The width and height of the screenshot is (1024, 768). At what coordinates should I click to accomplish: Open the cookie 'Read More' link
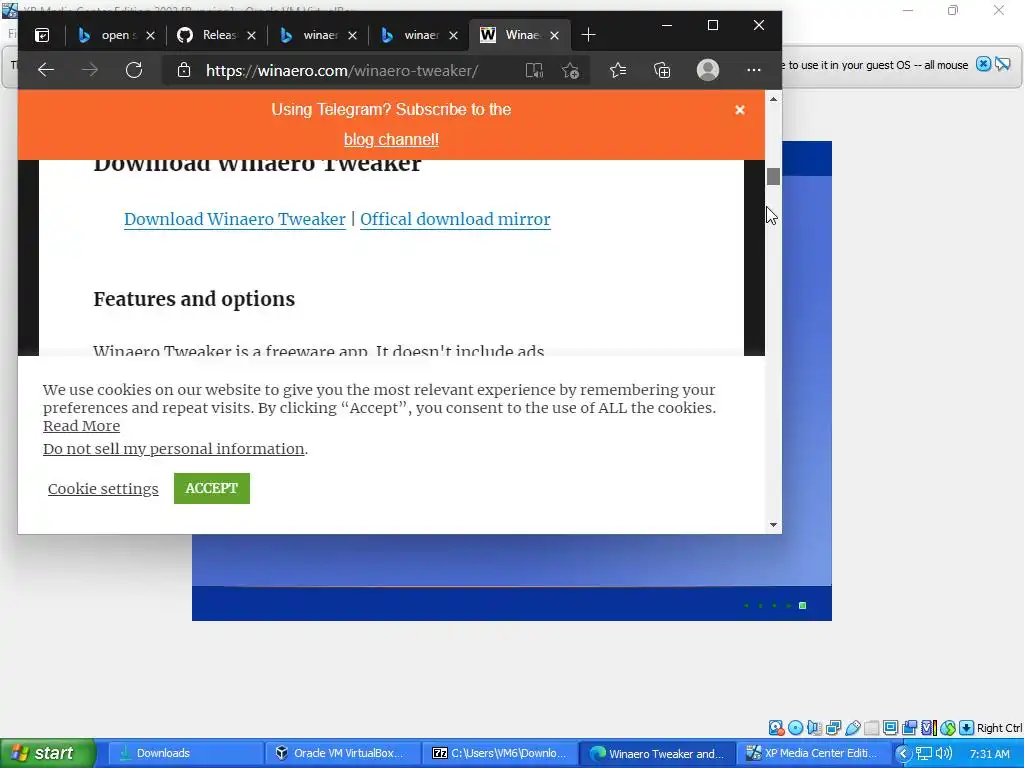tap(82, 426)
